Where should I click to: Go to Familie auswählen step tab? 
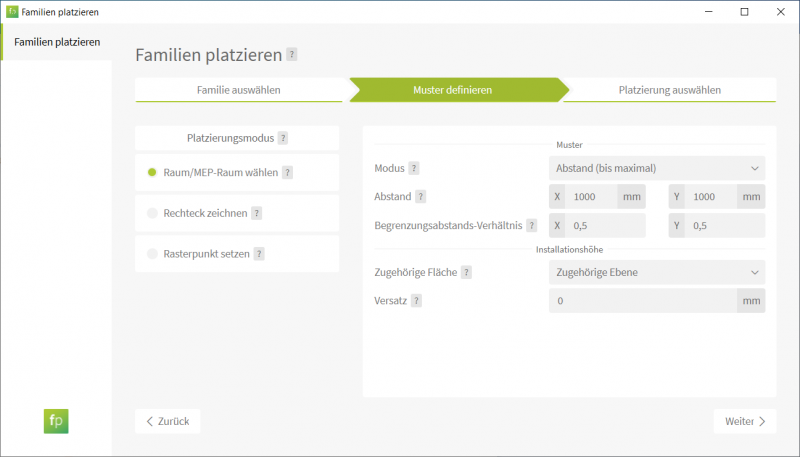tap(238, 90)
